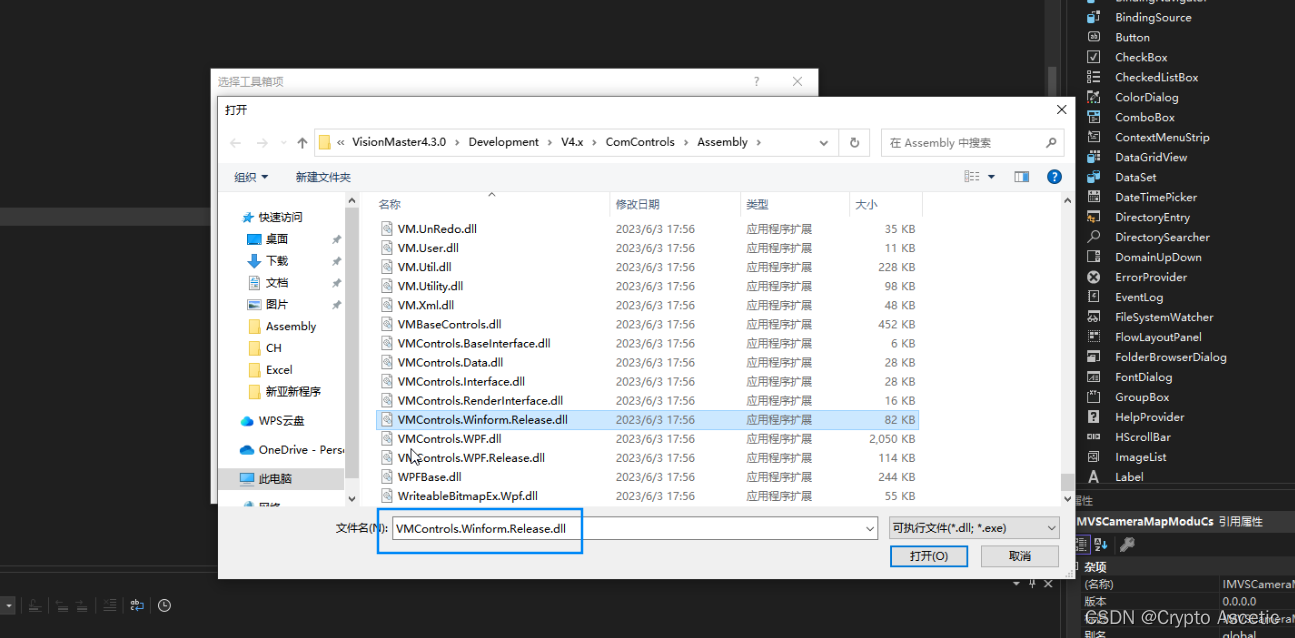Select CheckBox control in Toolbox
The width and height of the screenshot is (1295, 638).
pyautogui.click(x=1141, y=57)
